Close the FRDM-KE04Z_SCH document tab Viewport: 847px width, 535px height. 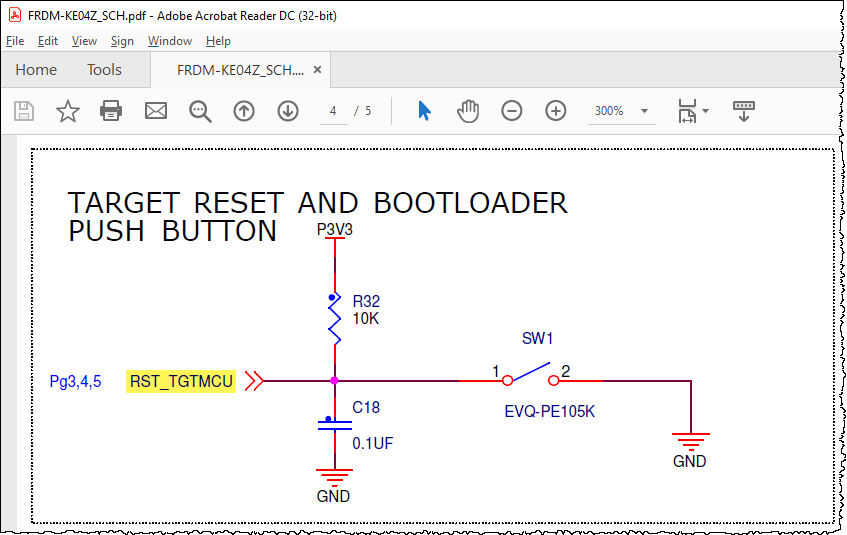pyautogui.click(x=318, y=69)
